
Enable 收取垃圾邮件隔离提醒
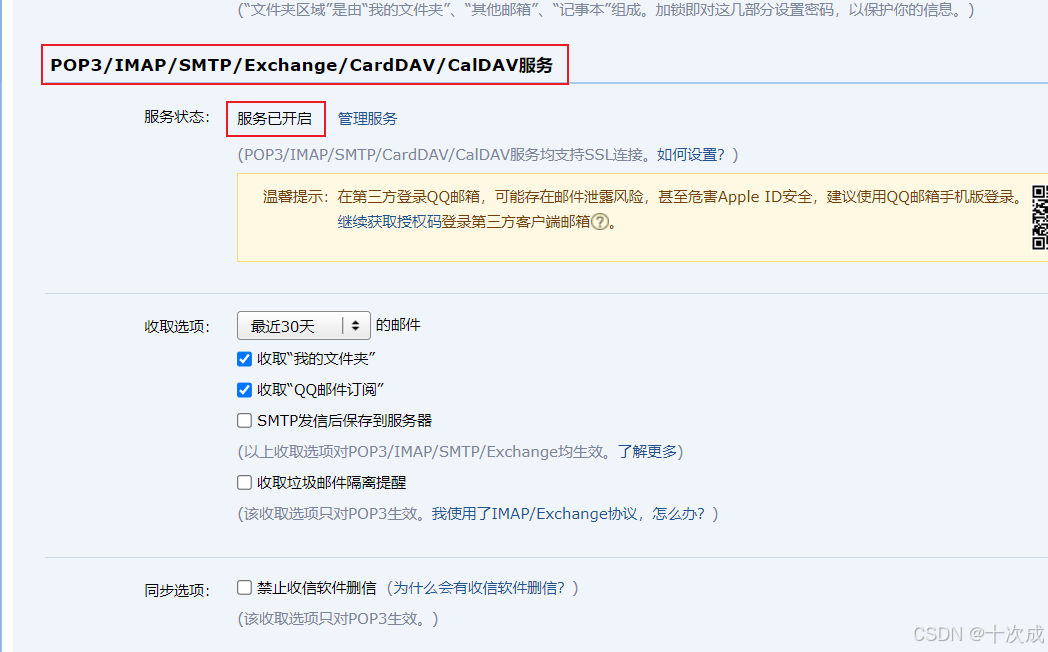click(244, 481)
